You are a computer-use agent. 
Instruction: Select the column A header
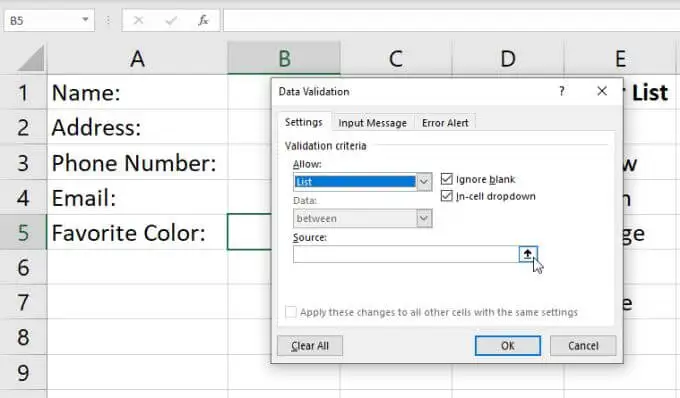pyautogui.click(x=137, y=59)
